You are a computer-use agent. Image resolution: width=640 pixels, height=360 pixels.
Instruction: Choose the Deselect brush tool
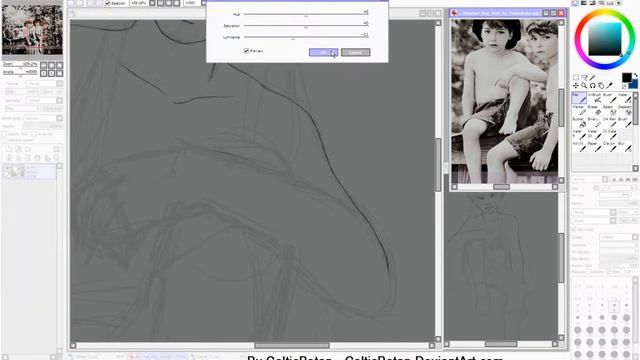coord(624,110)
